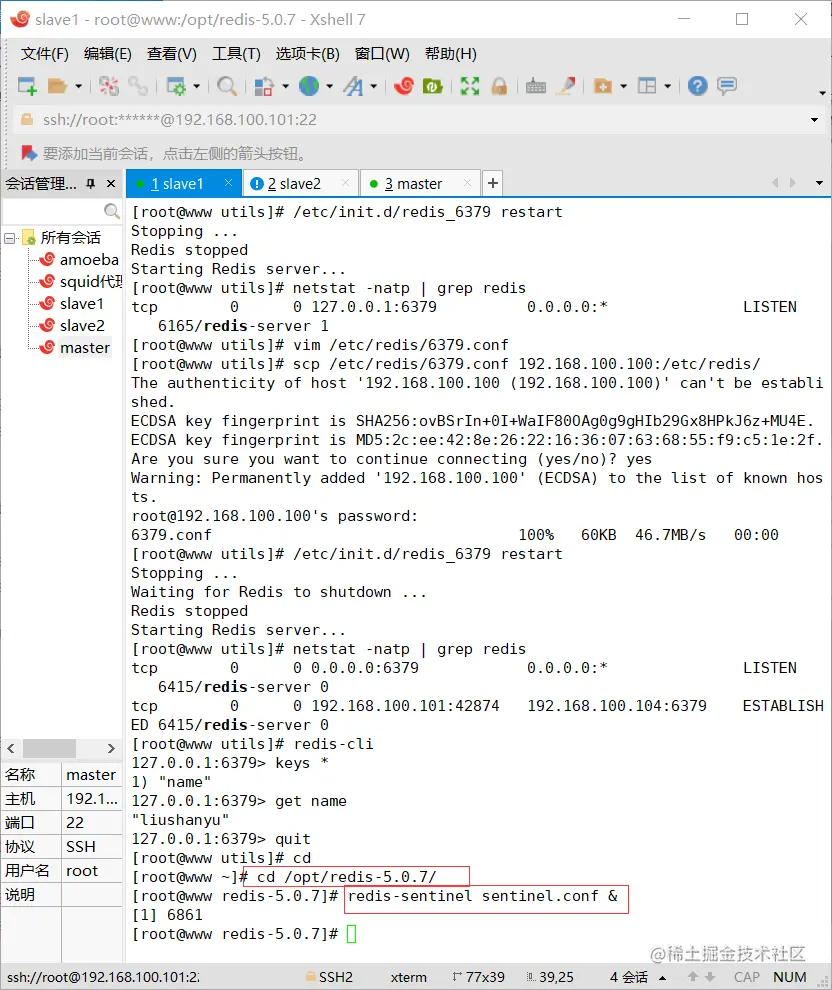The width and height of the screenshot is (832, 990).
Task: Expand the new folder dropdown arrow
Action: (624, 86)
